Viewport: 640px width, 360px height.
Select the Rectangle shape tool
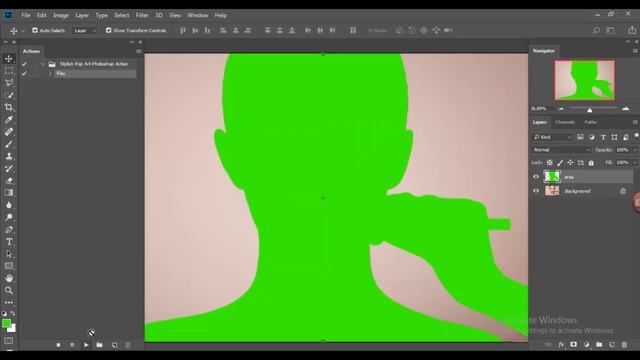click(9, 266)
